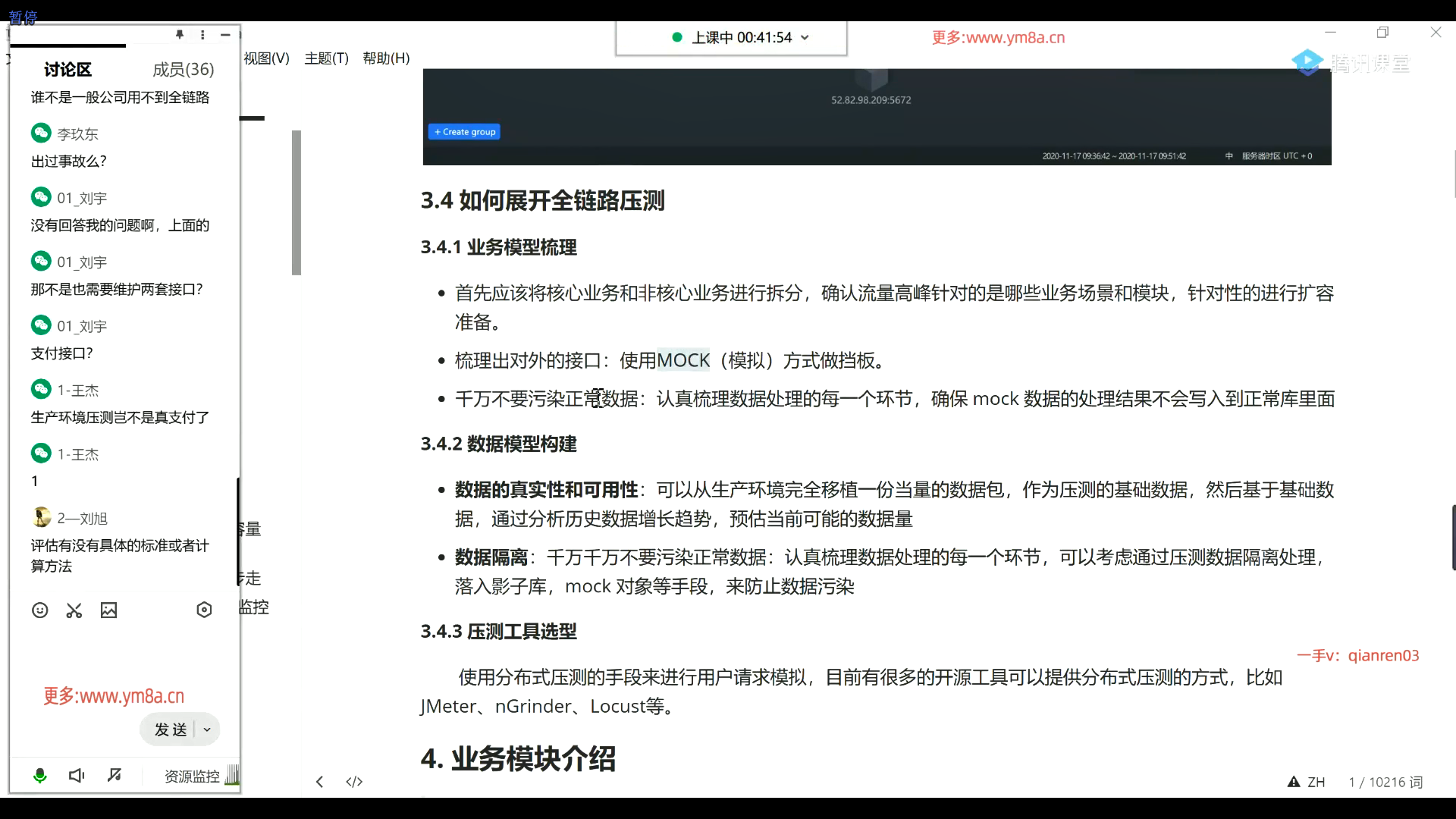Screen dimensions: 1456x819
Task: Expand the class status timer dropdown
Action: pyautogui.click(x=805, y=37)
